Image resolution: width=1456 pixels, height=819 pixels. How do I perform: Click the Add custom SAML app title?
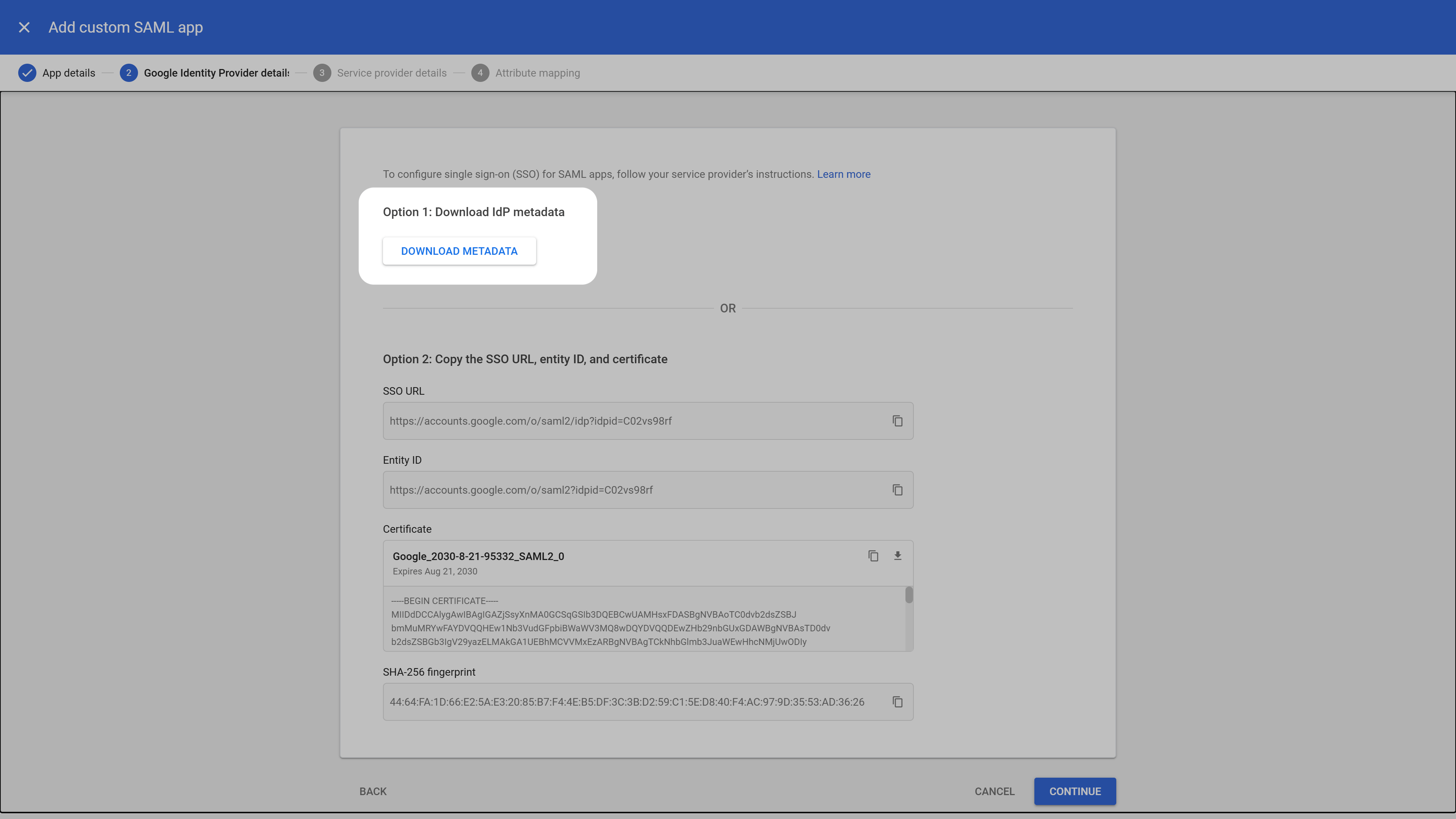click(x=126, y=27)
